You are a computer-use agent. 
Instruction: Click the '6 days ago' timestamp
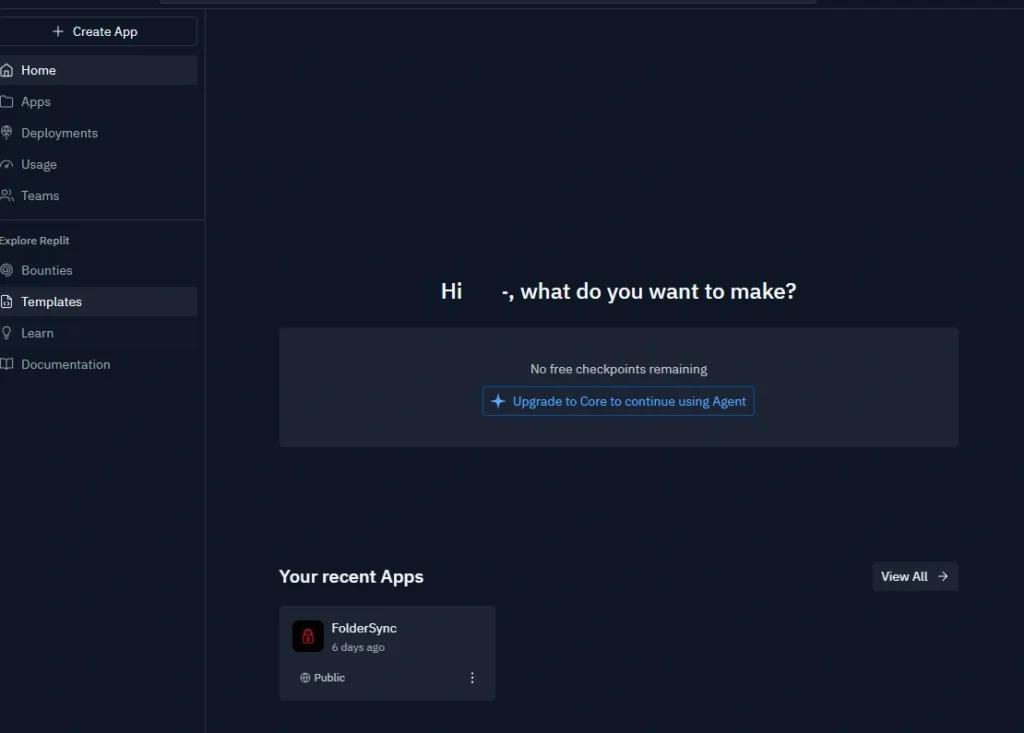coord(358,647)
